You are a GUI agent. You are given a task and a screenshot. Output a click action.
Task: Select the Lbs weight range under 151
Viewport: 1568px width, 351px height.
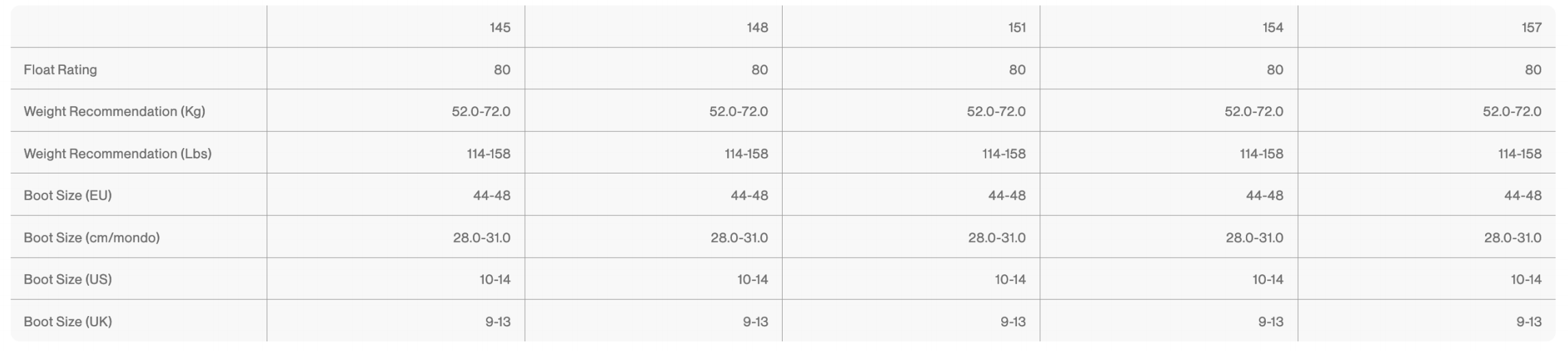[x=1003, y=154]
